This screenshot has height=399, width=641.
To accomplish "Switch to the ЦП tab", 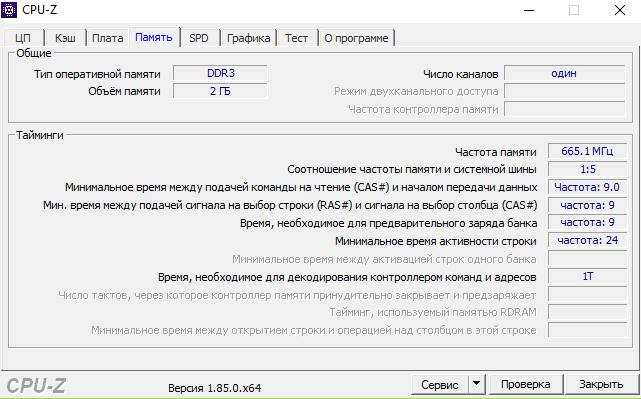I will point(23,38).
